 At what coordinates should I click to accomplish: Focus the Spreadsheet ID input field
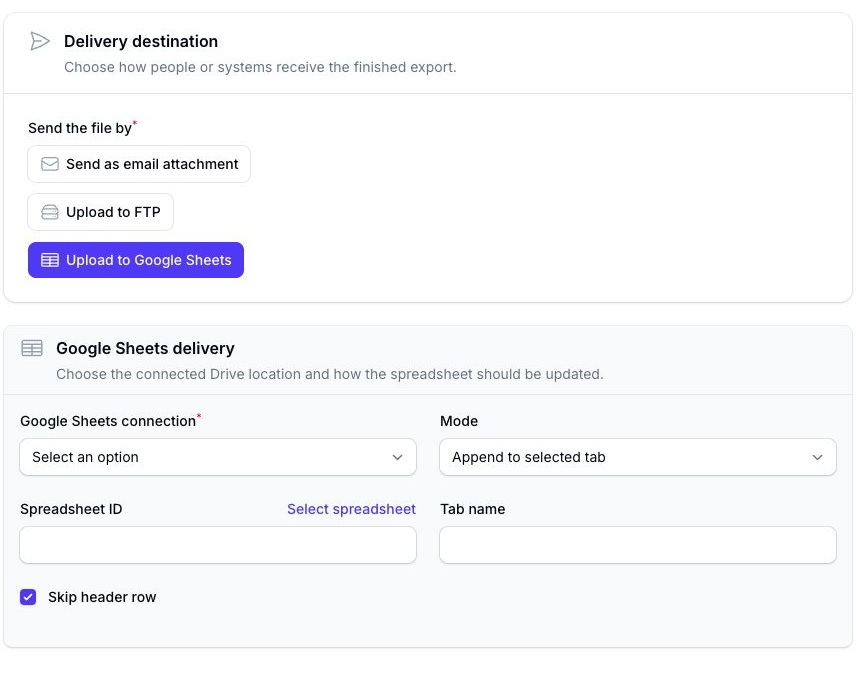[x=218, y=545]
